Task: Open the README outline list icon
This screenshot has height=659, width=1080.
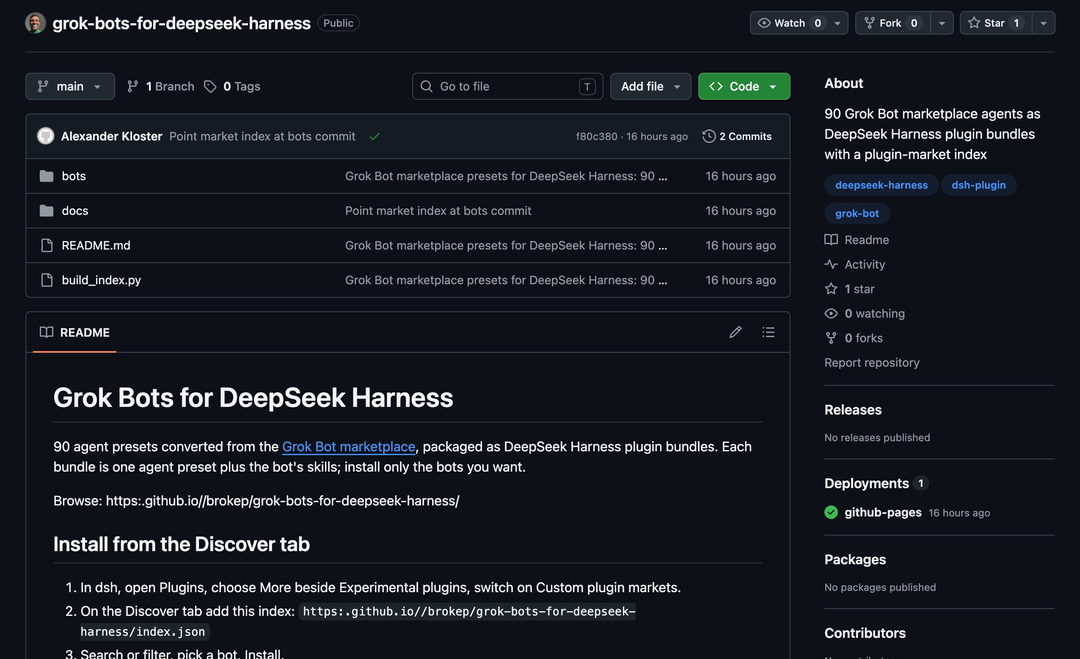Action: click(x=769, y=333)
